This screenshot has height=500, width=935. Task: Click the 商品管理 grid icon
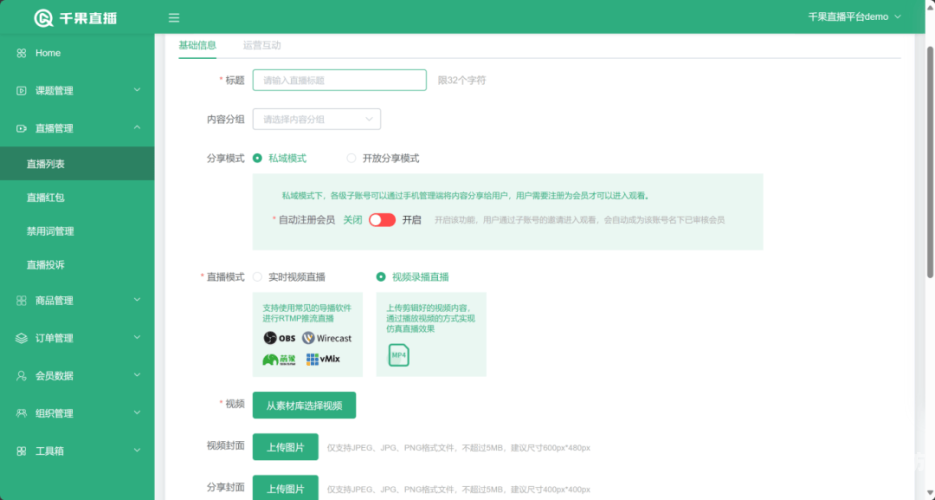point(21,300)
